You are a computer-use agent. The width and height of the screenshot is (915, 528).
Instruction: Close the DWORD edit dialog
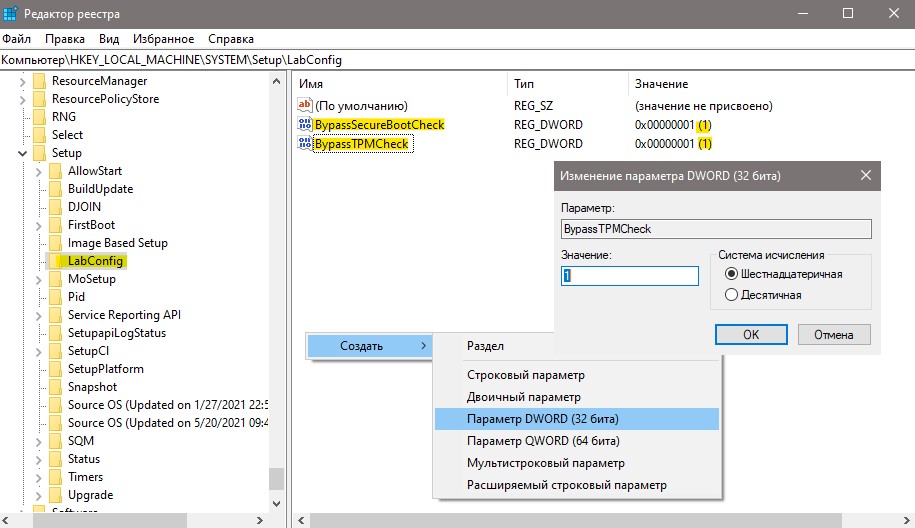pos(866,175)
